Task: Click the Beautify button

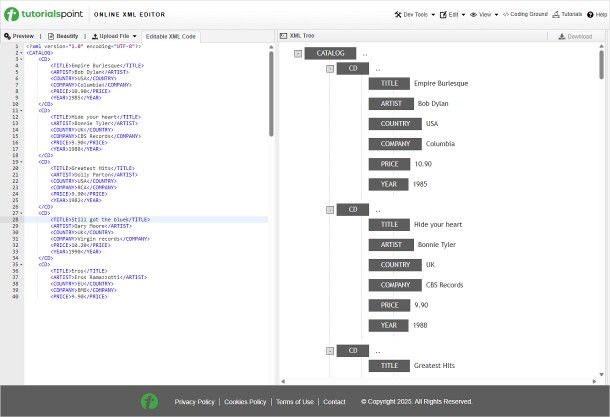Action: coord(63,36)
